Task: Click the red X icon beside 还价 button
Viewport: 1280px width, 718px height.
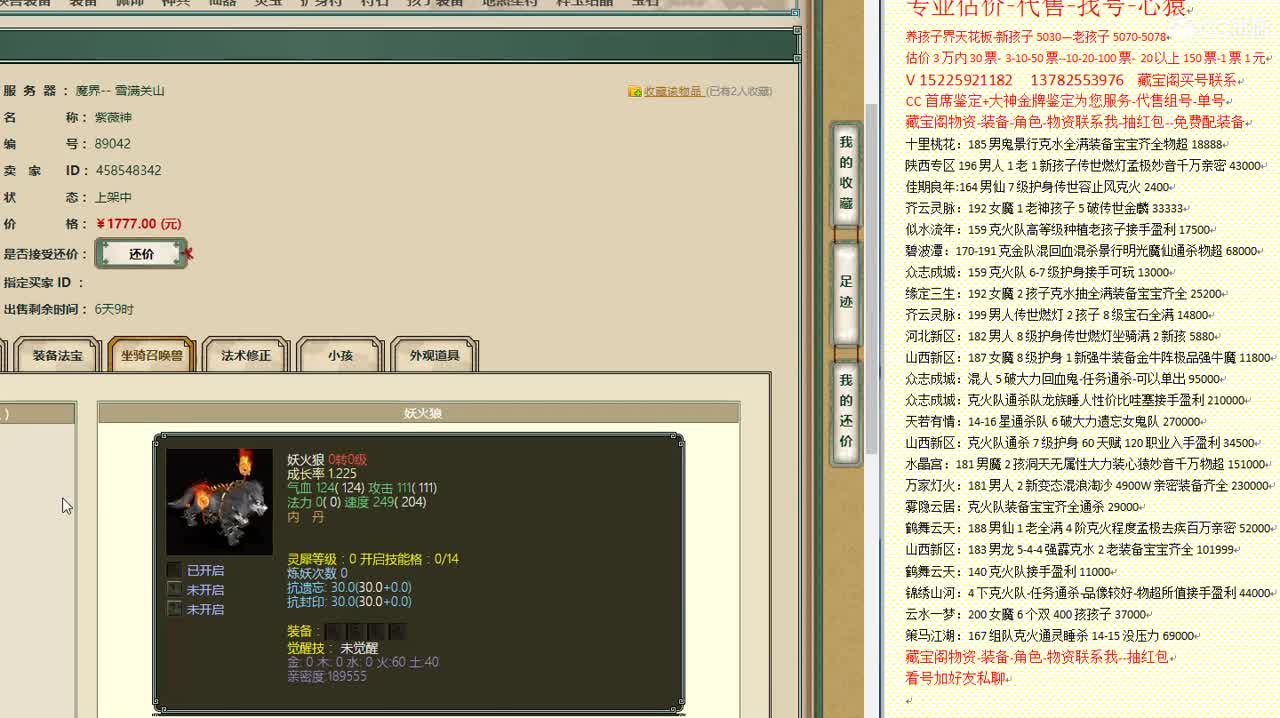Action: pos(188,254)
